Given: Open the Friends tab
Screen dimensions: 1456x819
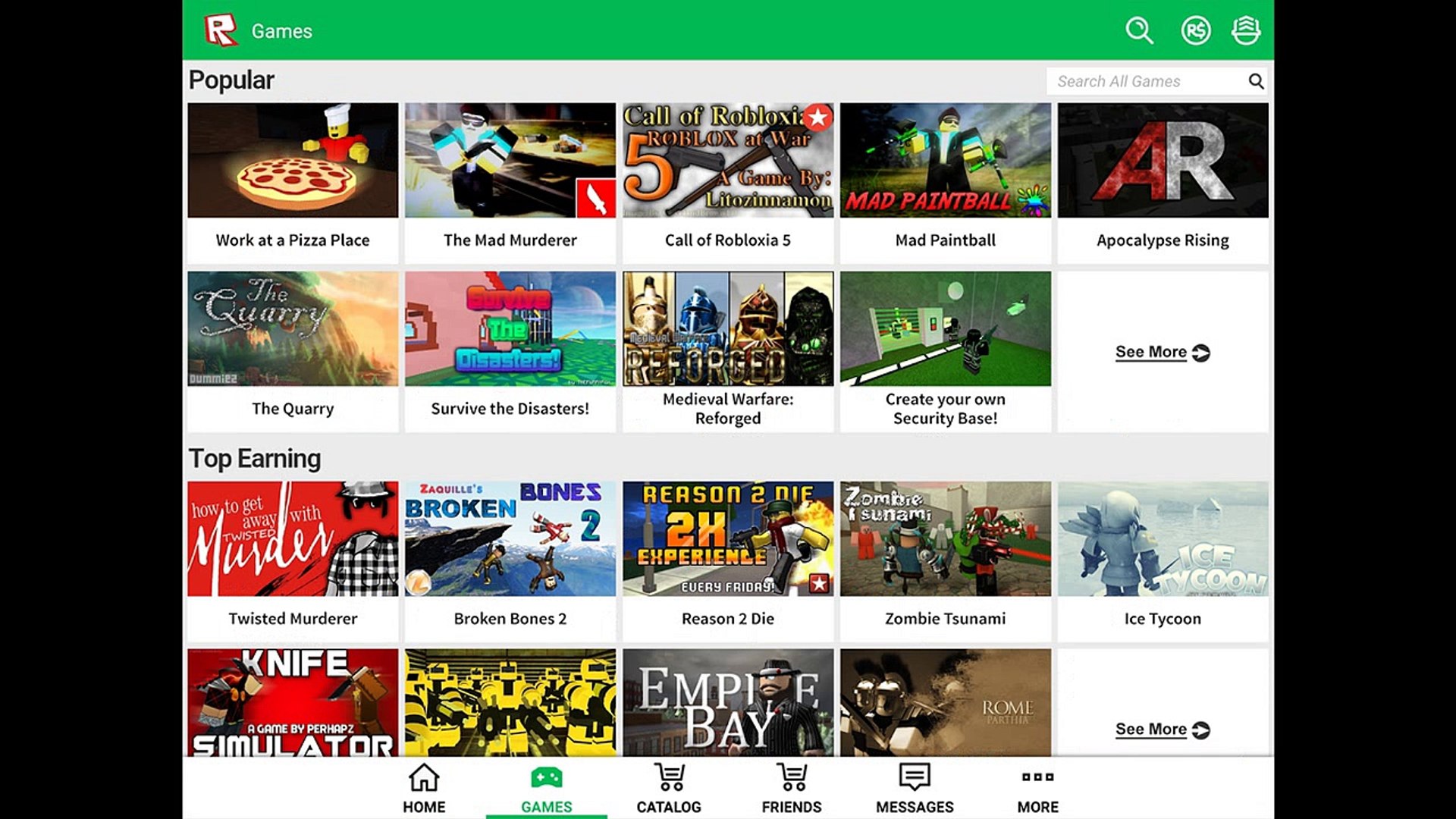Looking at the screenshot, I should pos(791,789).
